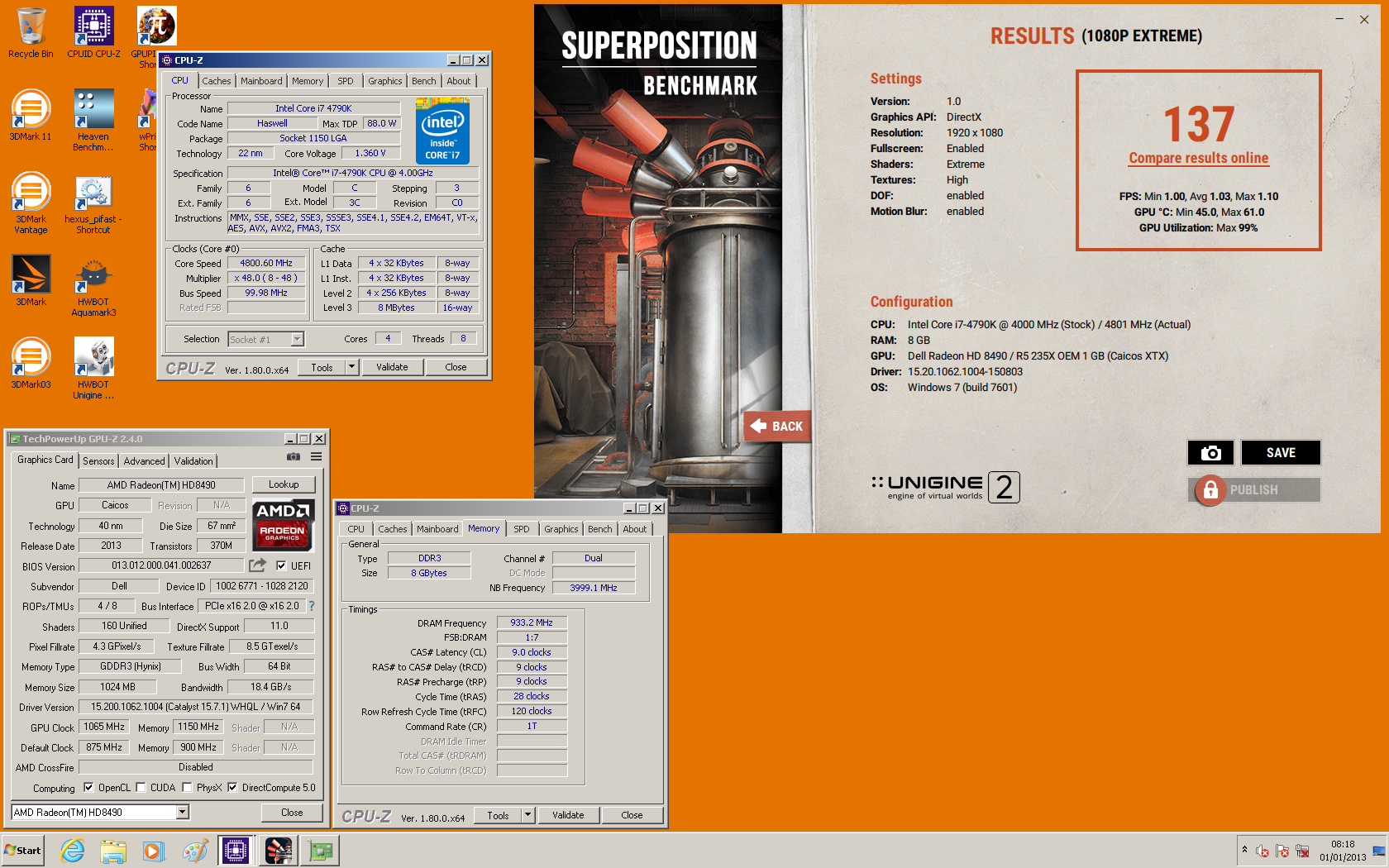Toggle the OpenCL checkbox
This screenshot has height=868, width=1389.
click(88, 788)
